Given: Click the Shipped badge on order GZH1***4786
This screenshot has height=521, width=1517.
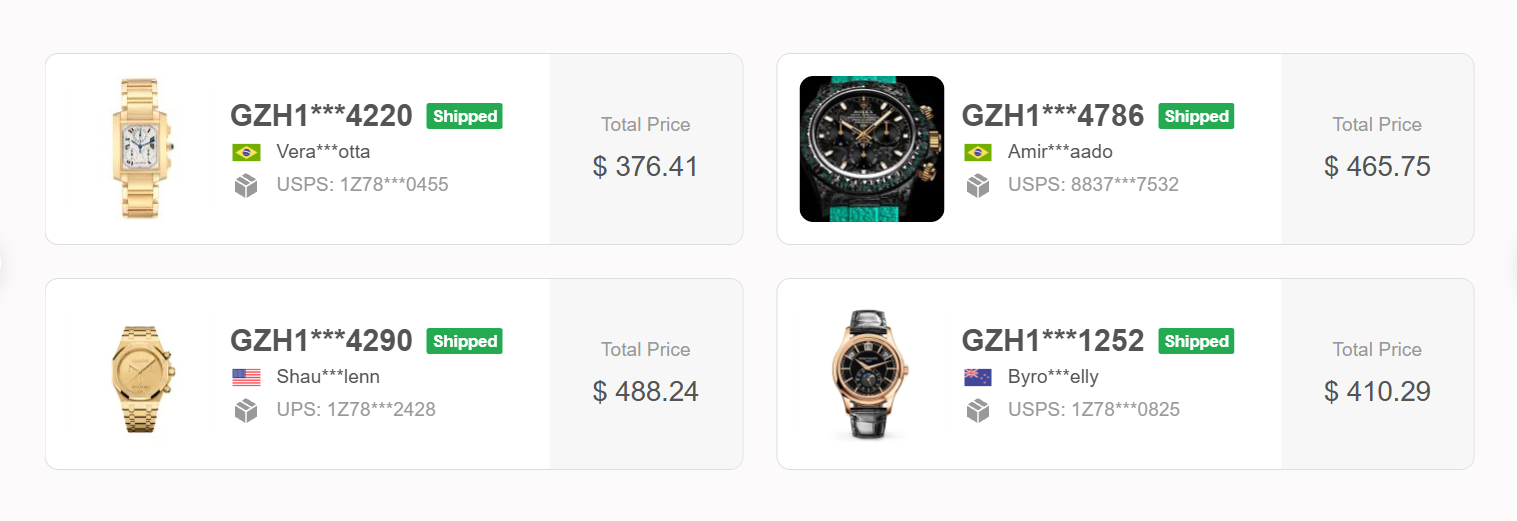Looking at the screenshot, I should (x=1196, y=116).
